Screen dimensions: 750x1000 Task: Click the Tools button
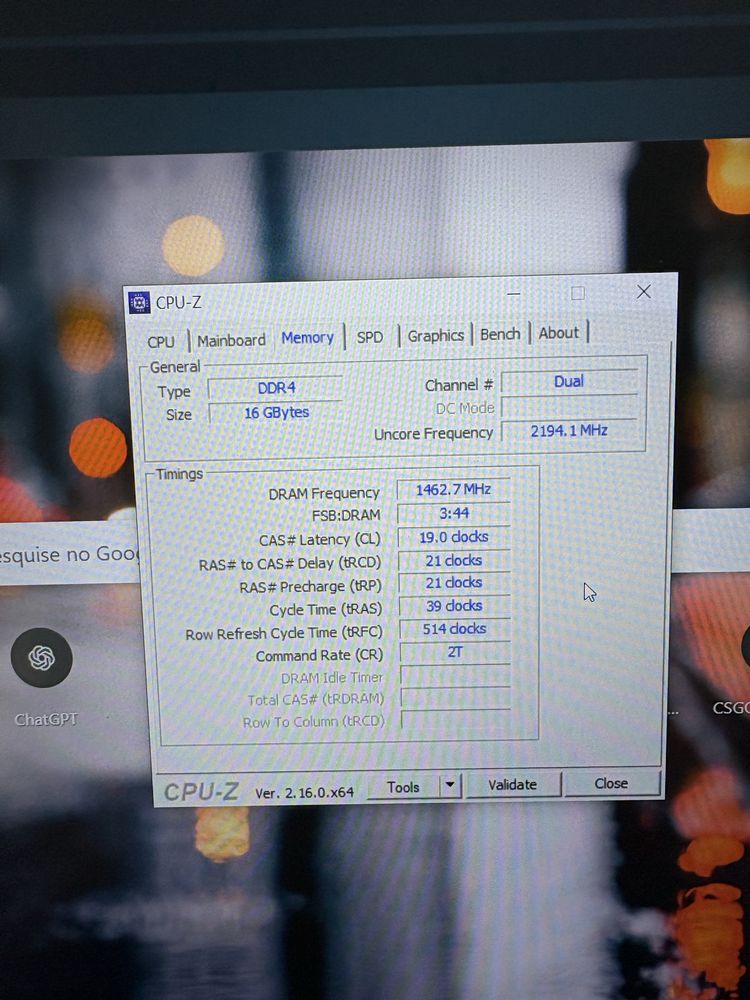[x=403, y=787]
